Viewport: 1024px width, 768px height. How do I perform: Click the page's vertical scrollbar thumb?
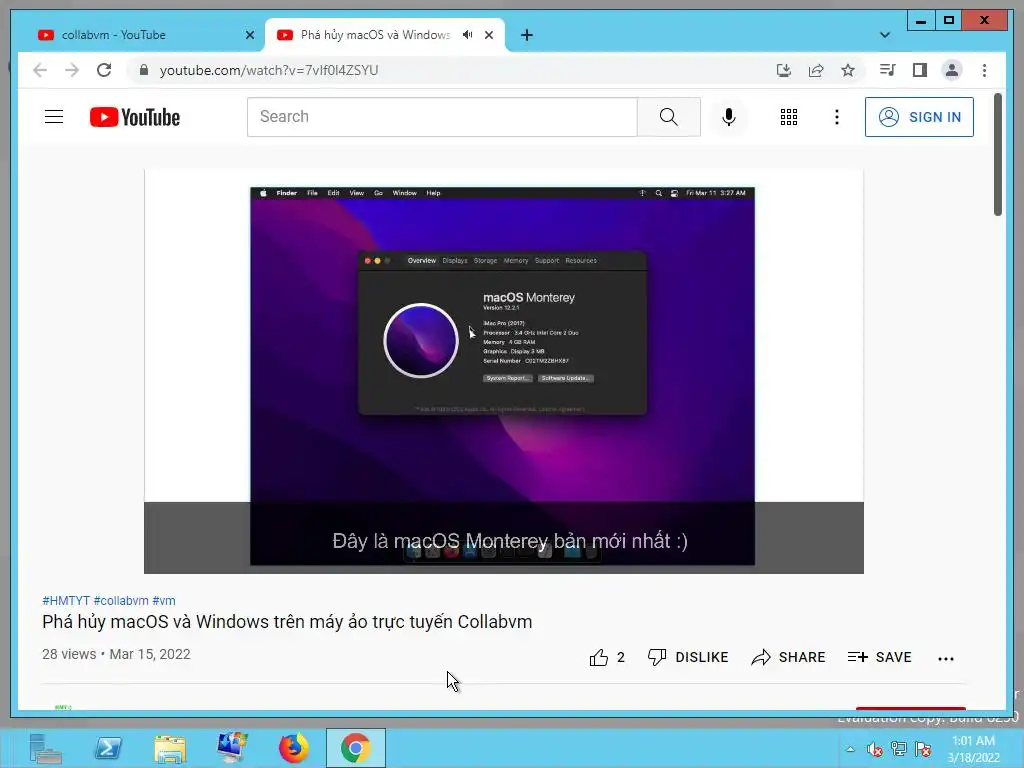point(997,155)
